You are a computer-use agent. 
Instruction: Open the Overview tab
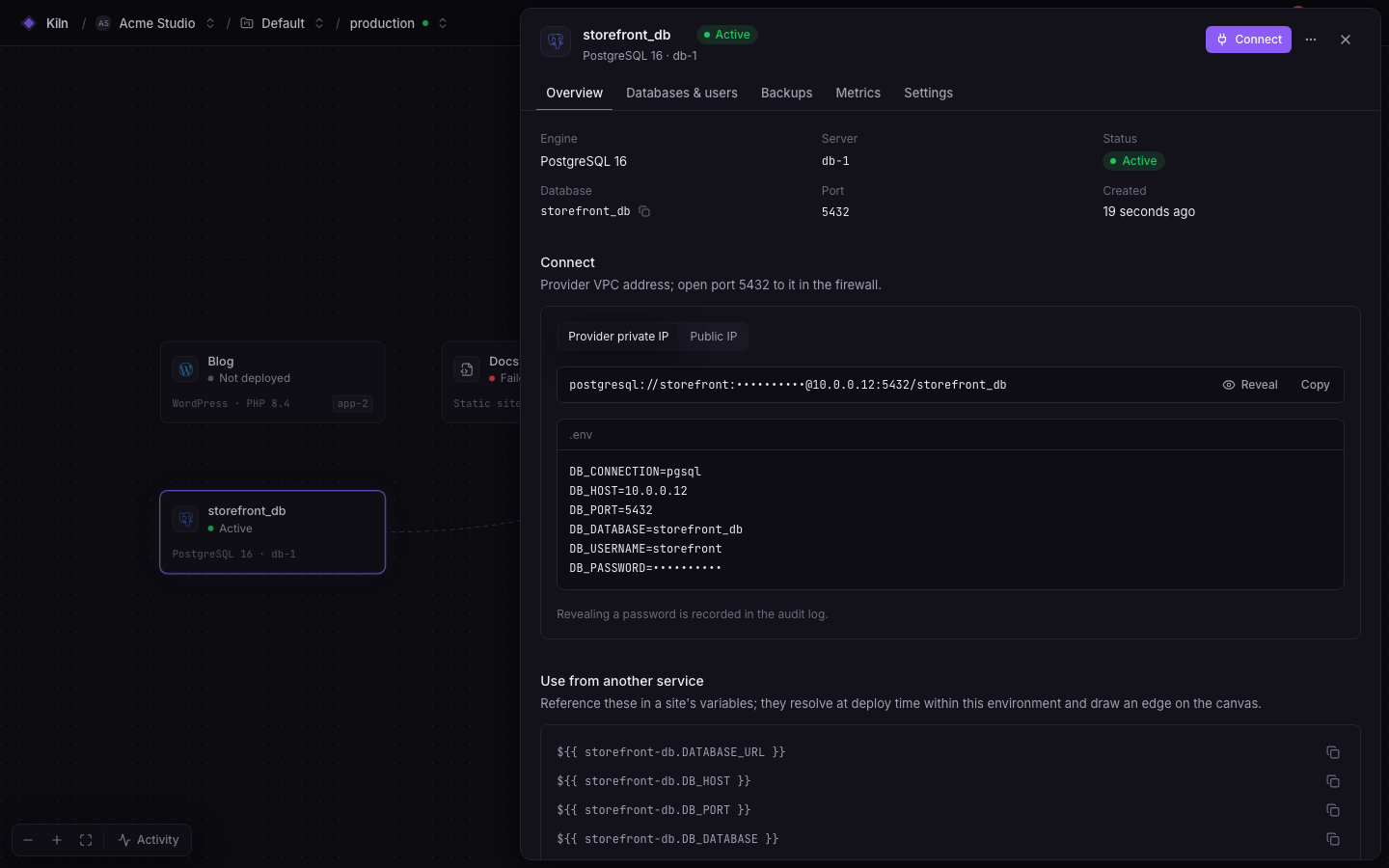coord(575,94)
